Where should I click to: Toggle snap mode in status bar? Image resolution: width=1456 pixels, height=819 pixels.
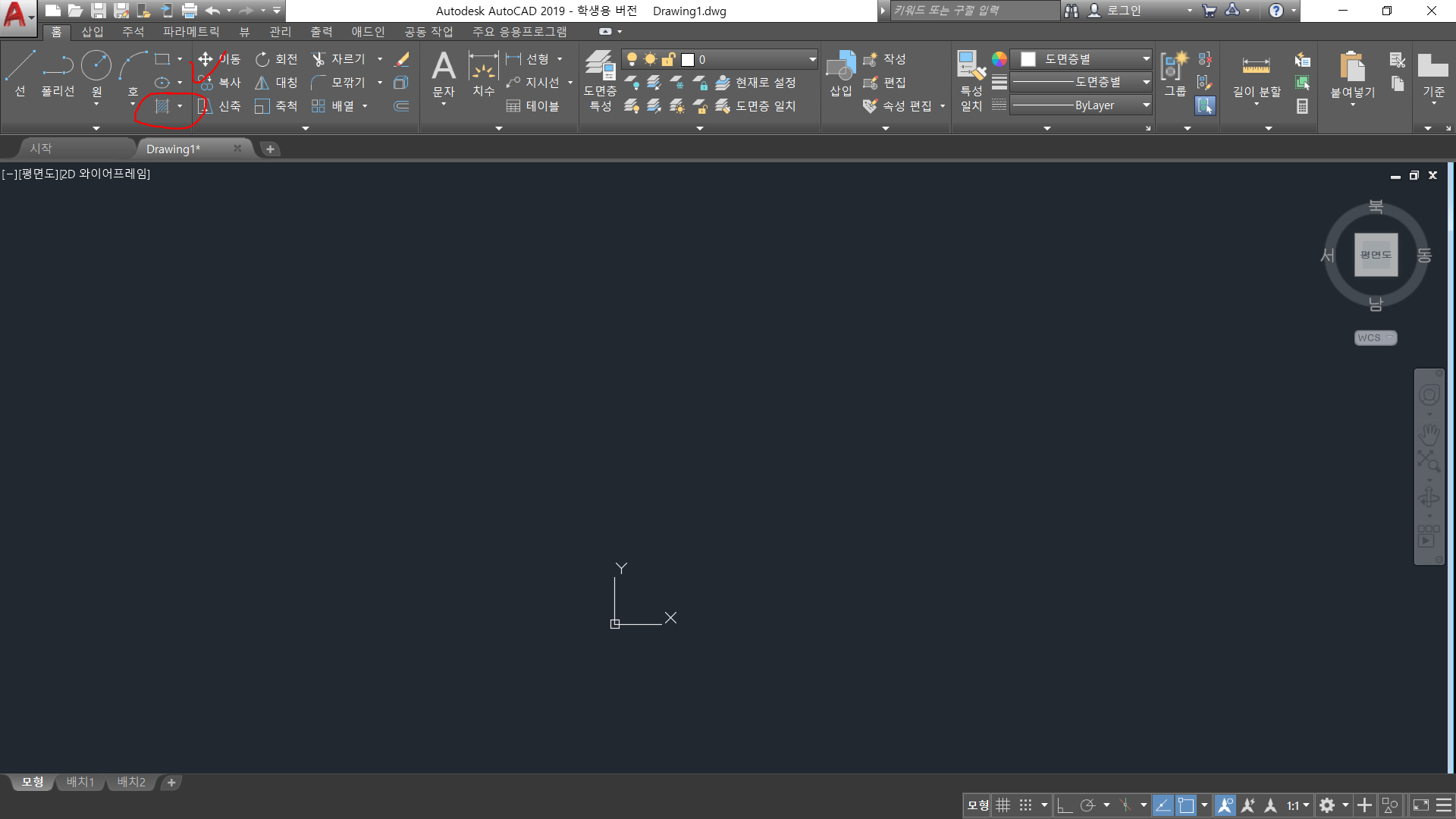[1025, 805]
